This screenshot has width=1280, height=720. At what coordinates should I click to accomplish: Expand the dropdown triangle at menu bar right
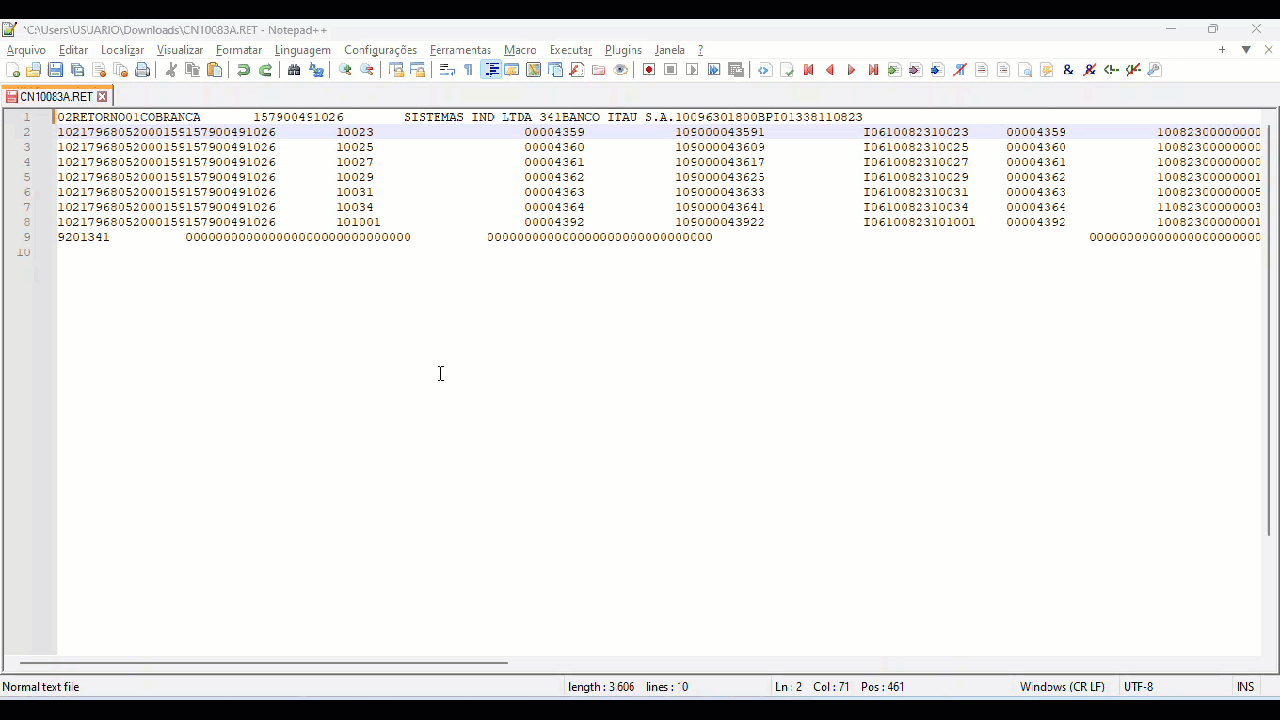point(1246,50)
